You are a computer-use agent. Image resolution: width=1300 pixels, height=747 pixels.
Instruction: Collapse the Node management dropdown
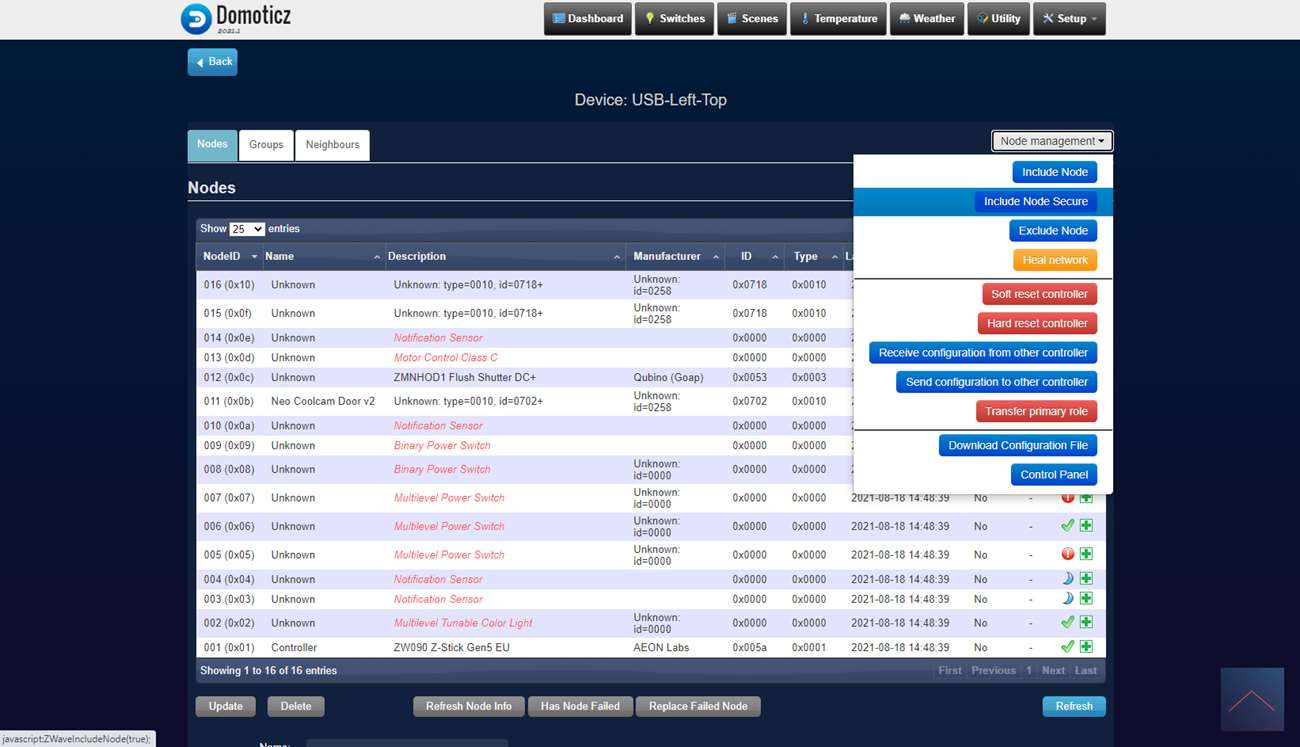point(1052,142)
